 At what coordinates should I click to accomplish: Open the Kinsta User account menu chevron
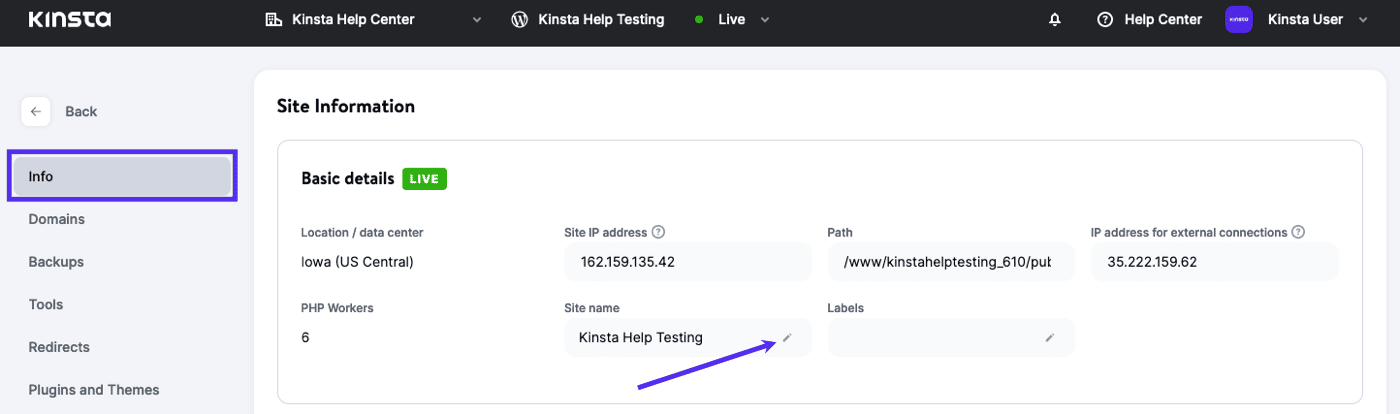[x=1364, y=19]
